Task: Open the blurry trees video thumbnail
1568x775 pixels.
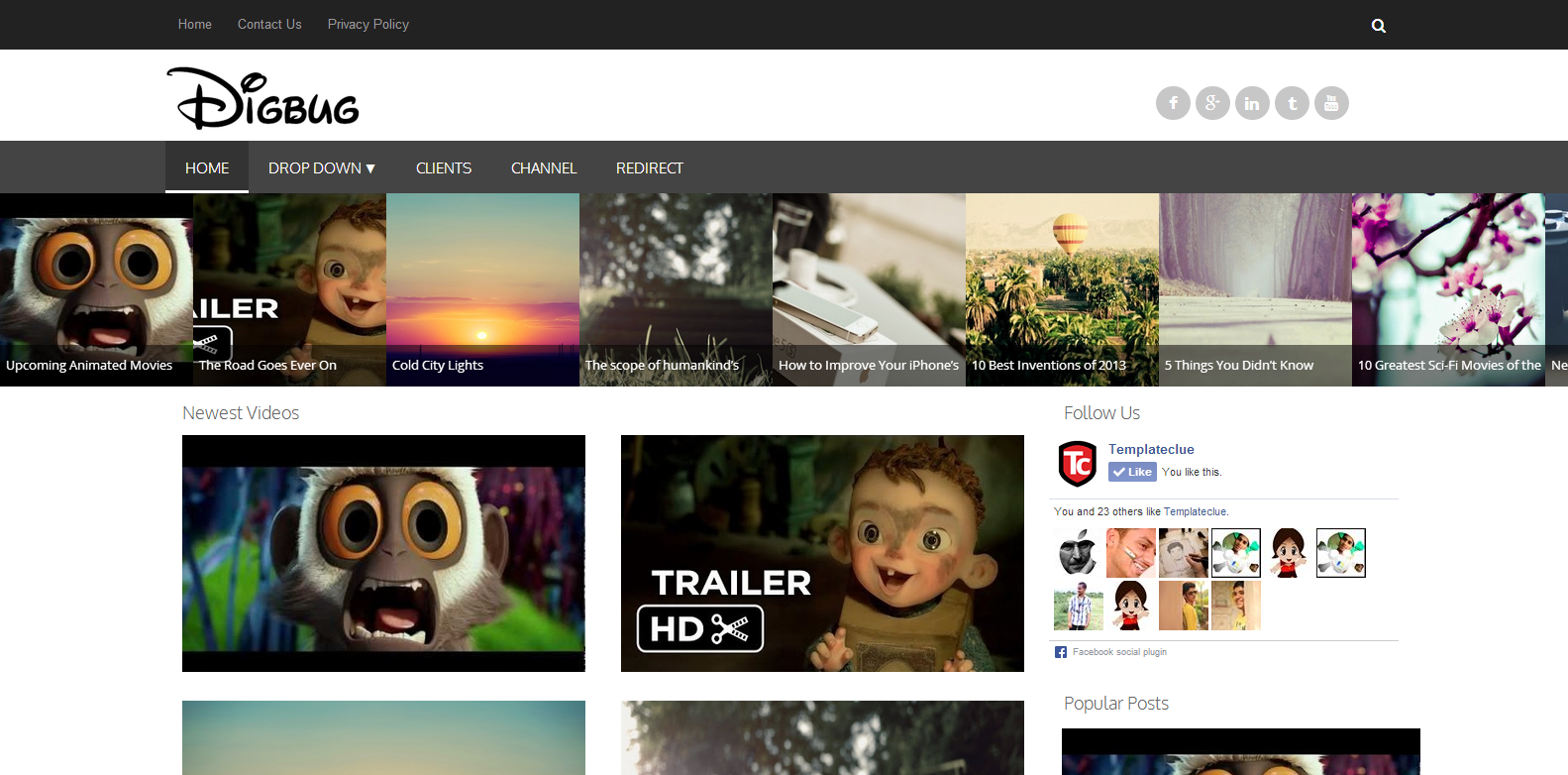Action: click(x=822, y=737)
